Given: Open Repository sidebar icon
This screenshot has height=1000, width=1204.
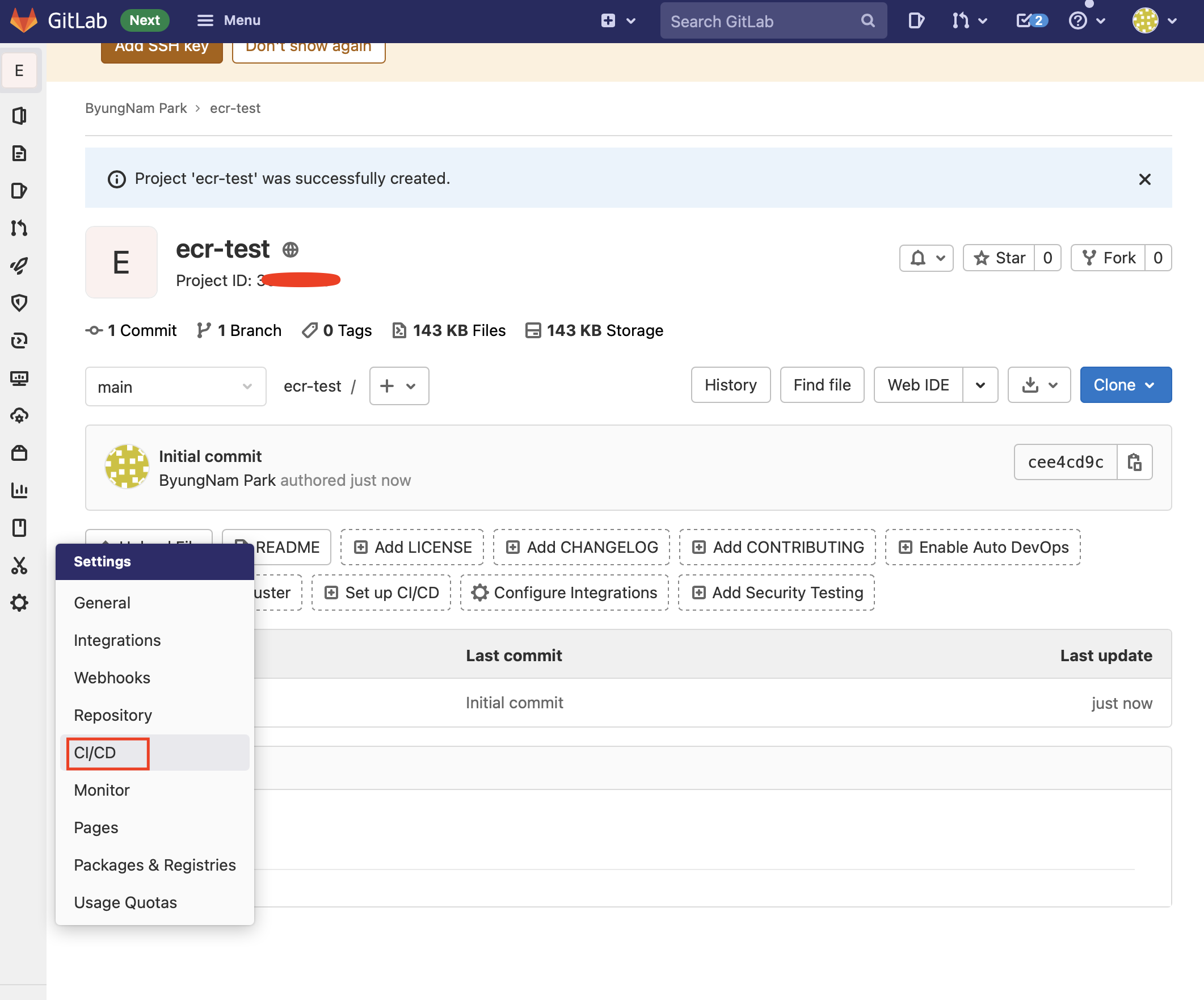Looking at the screenshot, I should coord(19,153).
